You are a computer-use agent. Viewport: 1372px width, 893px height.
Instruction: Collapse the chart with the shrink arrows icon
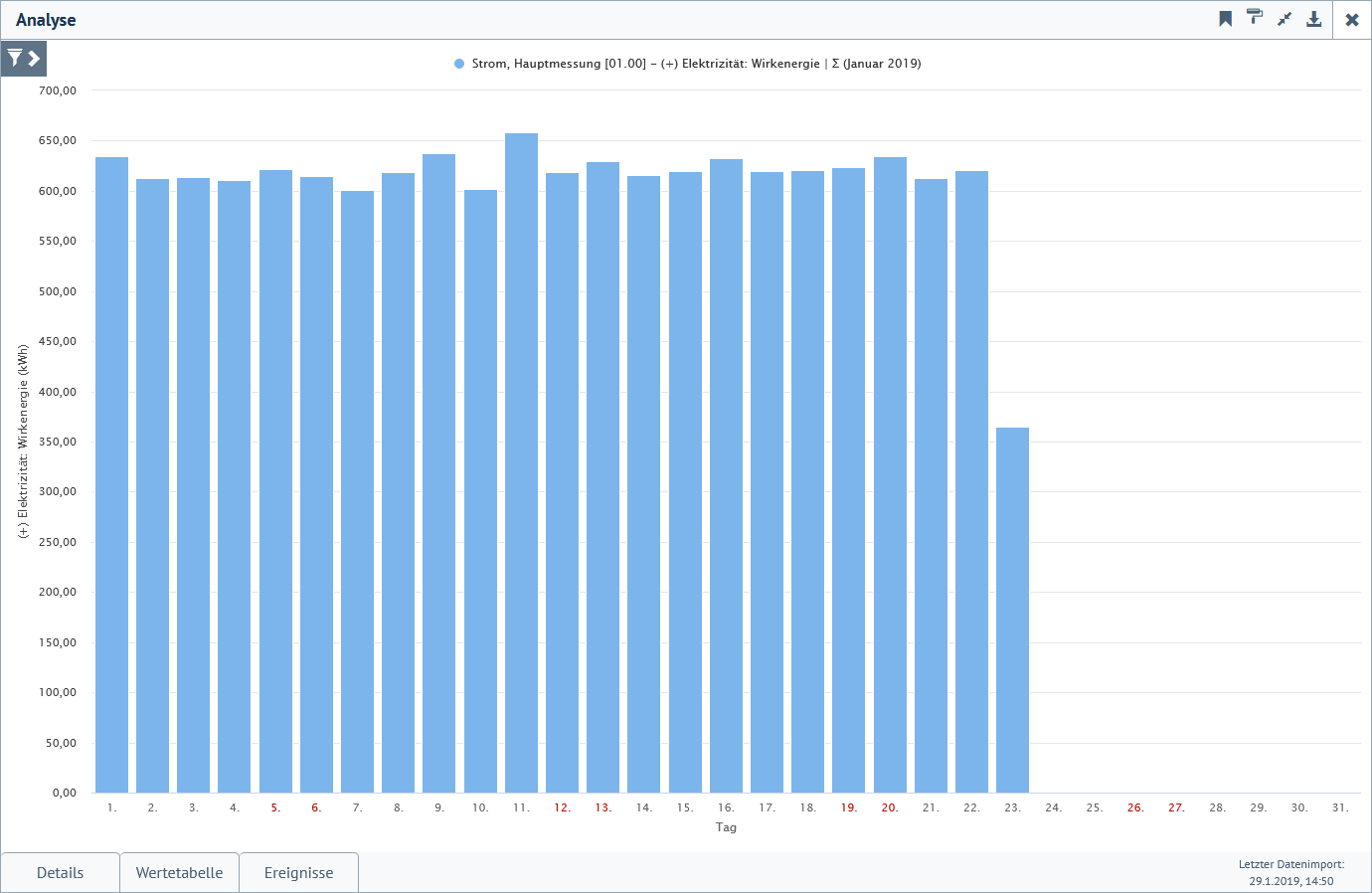click(1285, 19)
